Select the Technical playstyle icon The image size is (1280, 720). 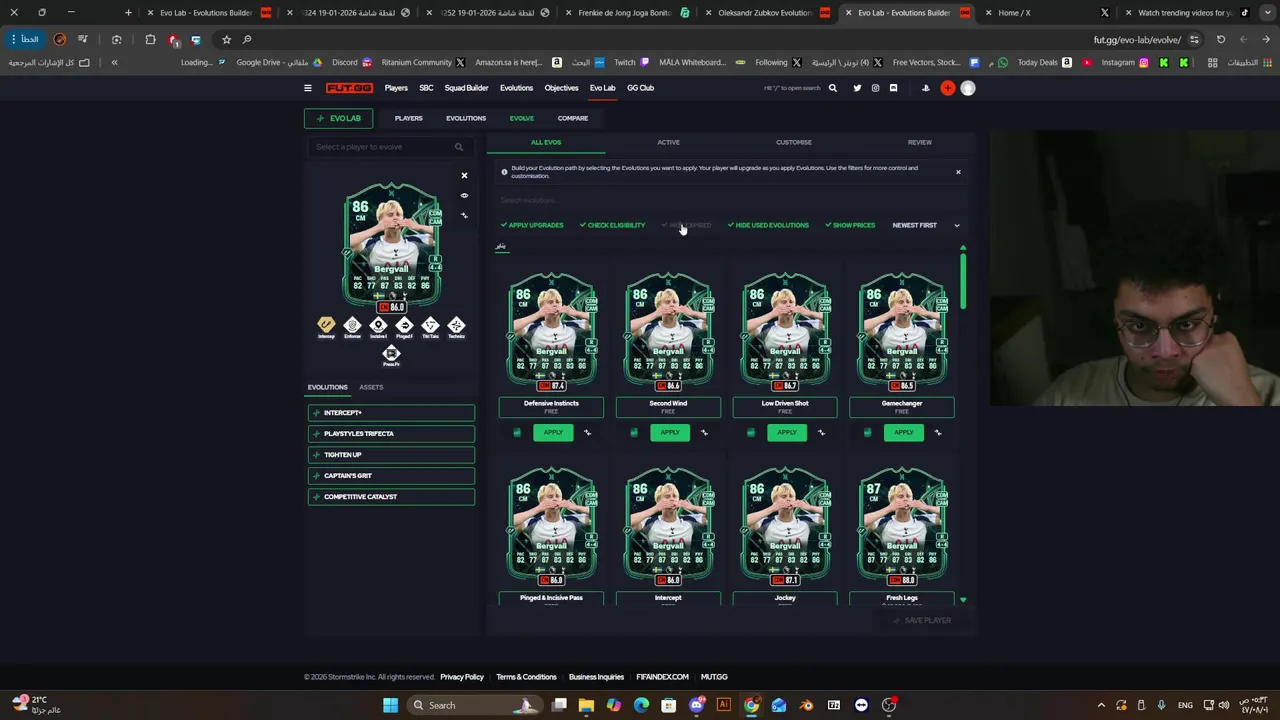456,326
